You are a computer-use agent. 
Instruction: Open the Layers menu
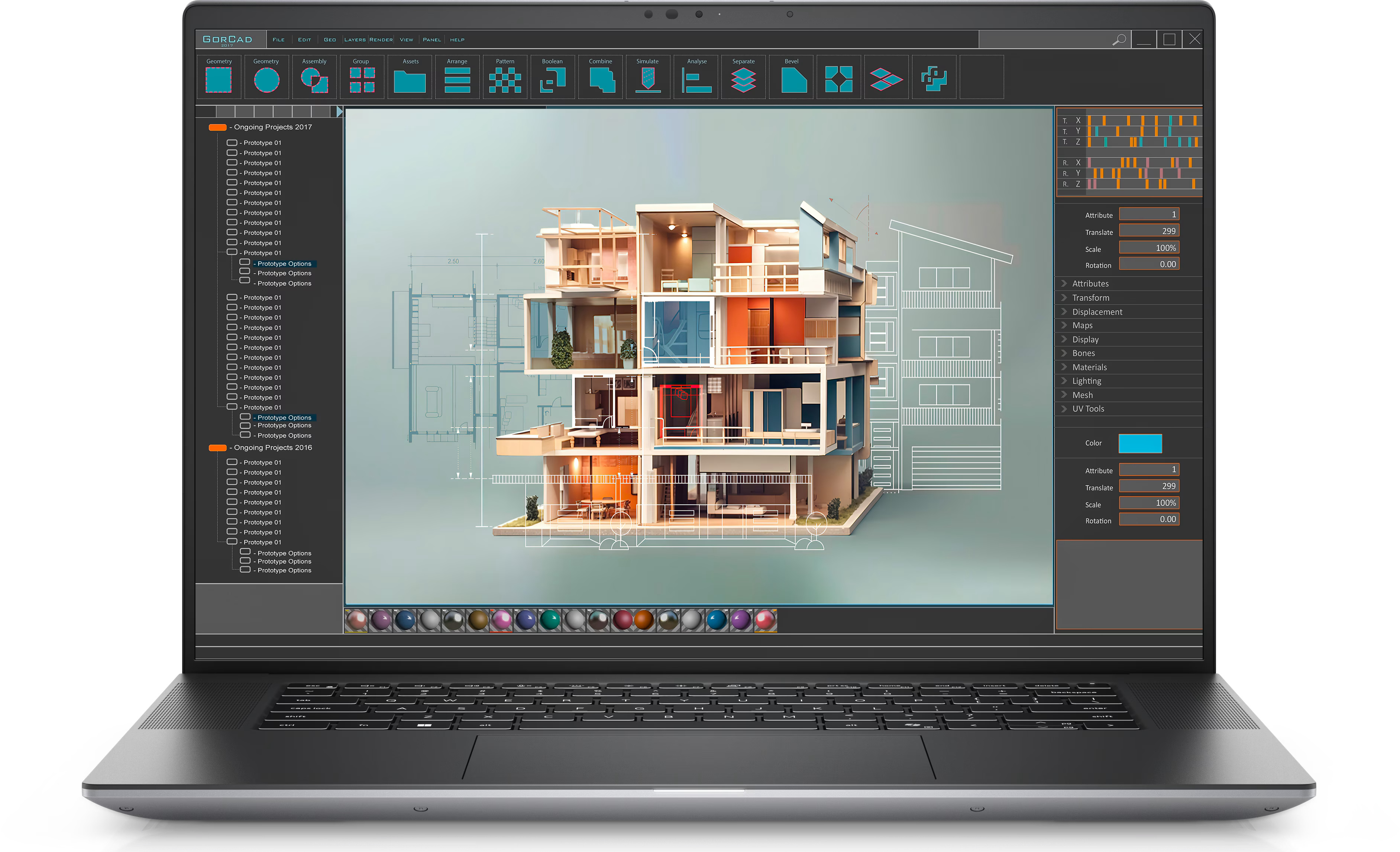[355, 40]
